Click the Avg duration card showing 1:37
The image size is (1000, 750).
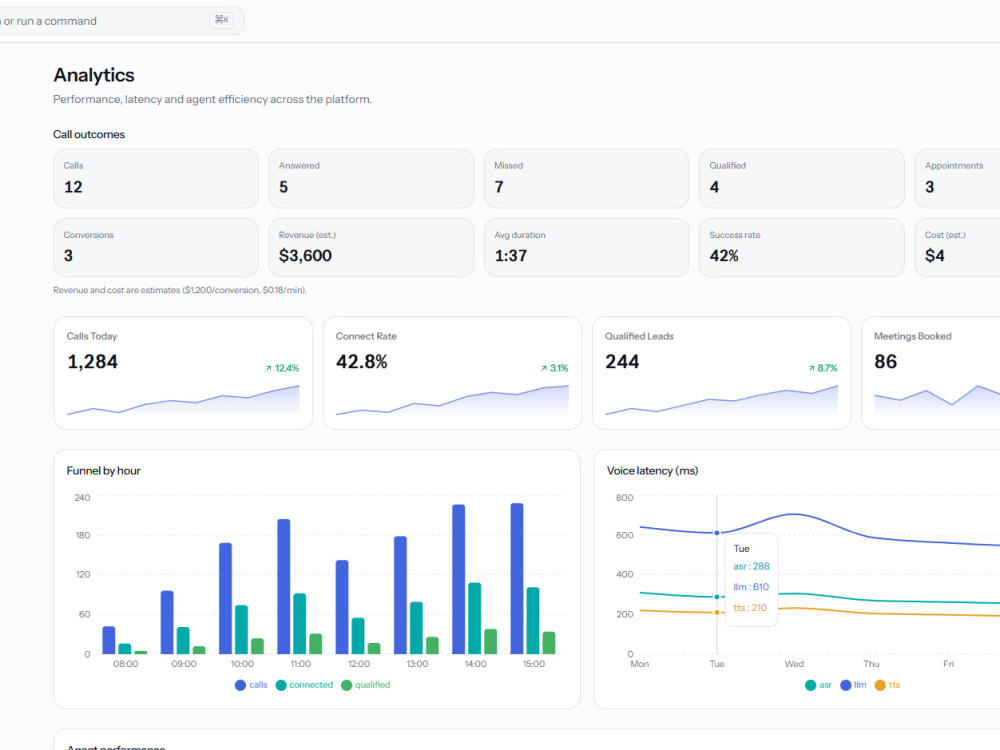[587, 247]
